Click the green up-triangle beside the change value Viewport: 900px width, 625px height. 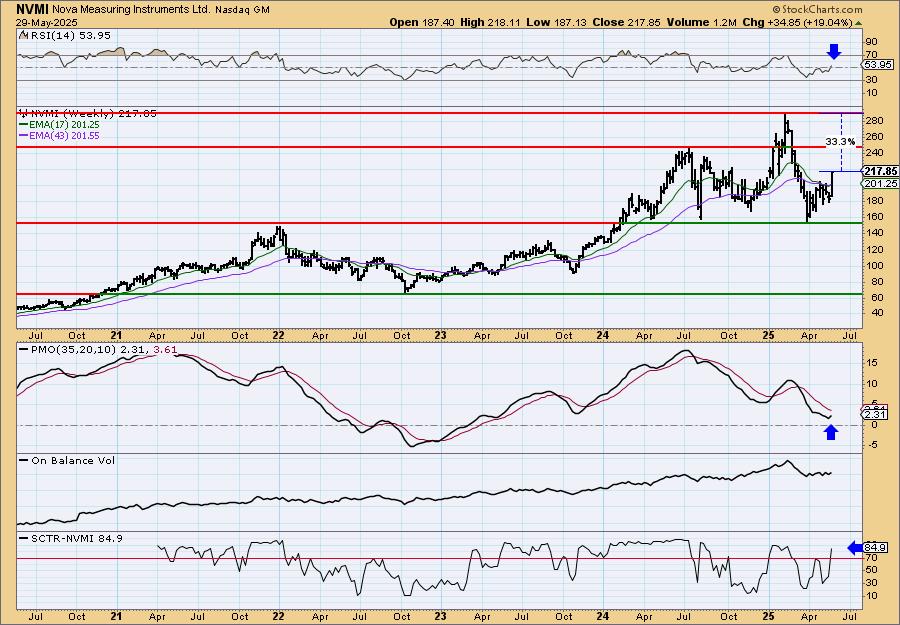[x=859, y=23]
